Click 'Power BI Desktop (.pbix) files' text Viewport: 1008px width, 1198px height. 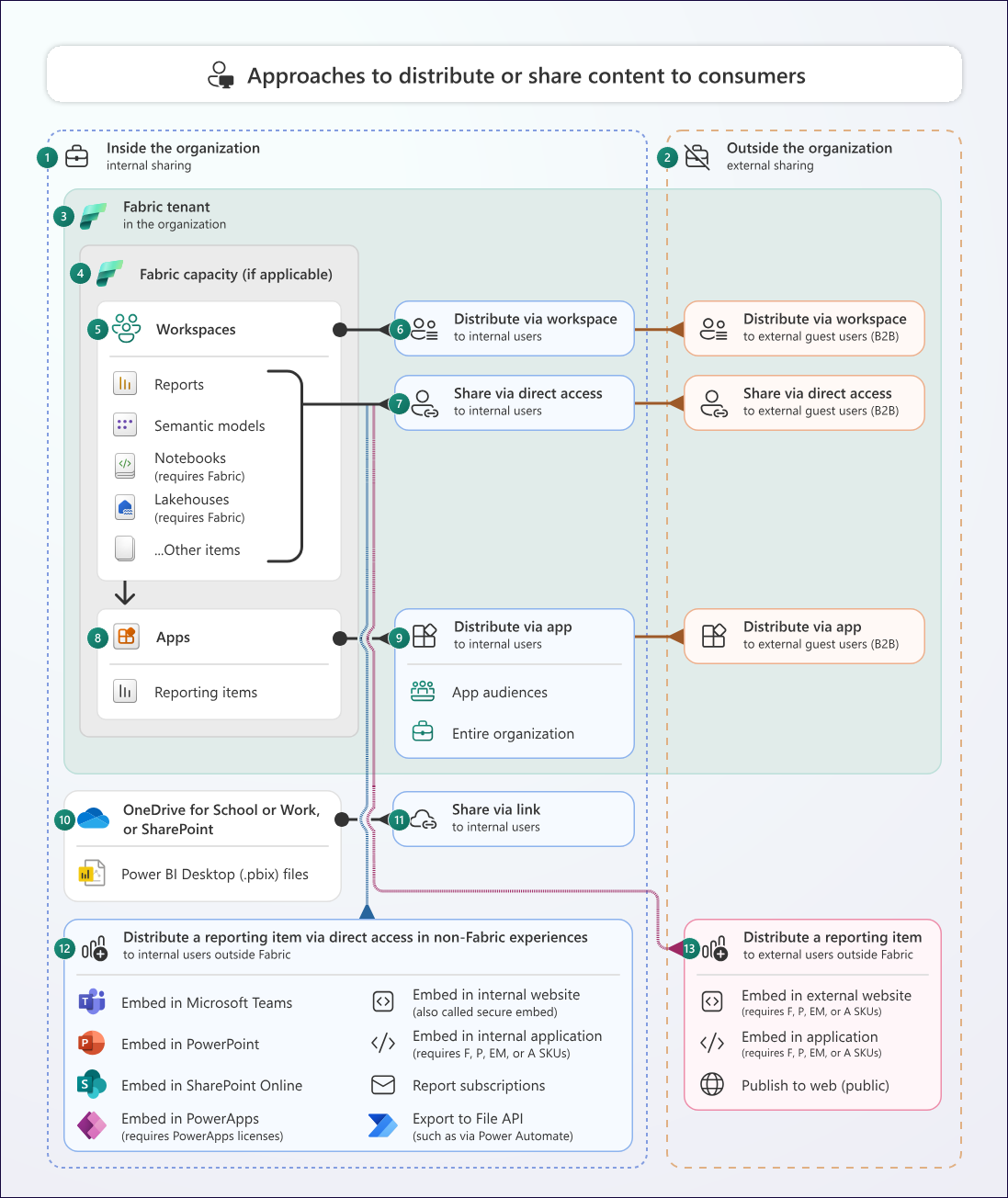point(215,874)
